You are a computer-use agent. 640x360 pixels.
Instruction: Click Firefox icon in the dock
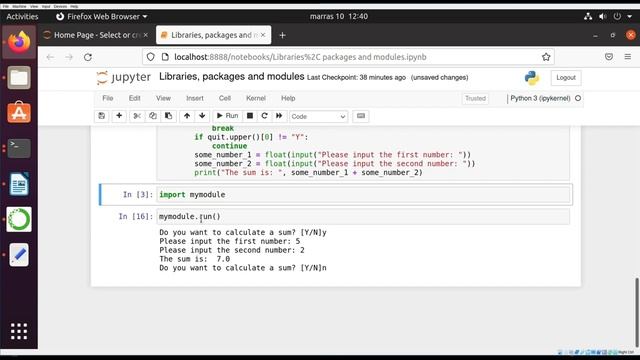19,42
